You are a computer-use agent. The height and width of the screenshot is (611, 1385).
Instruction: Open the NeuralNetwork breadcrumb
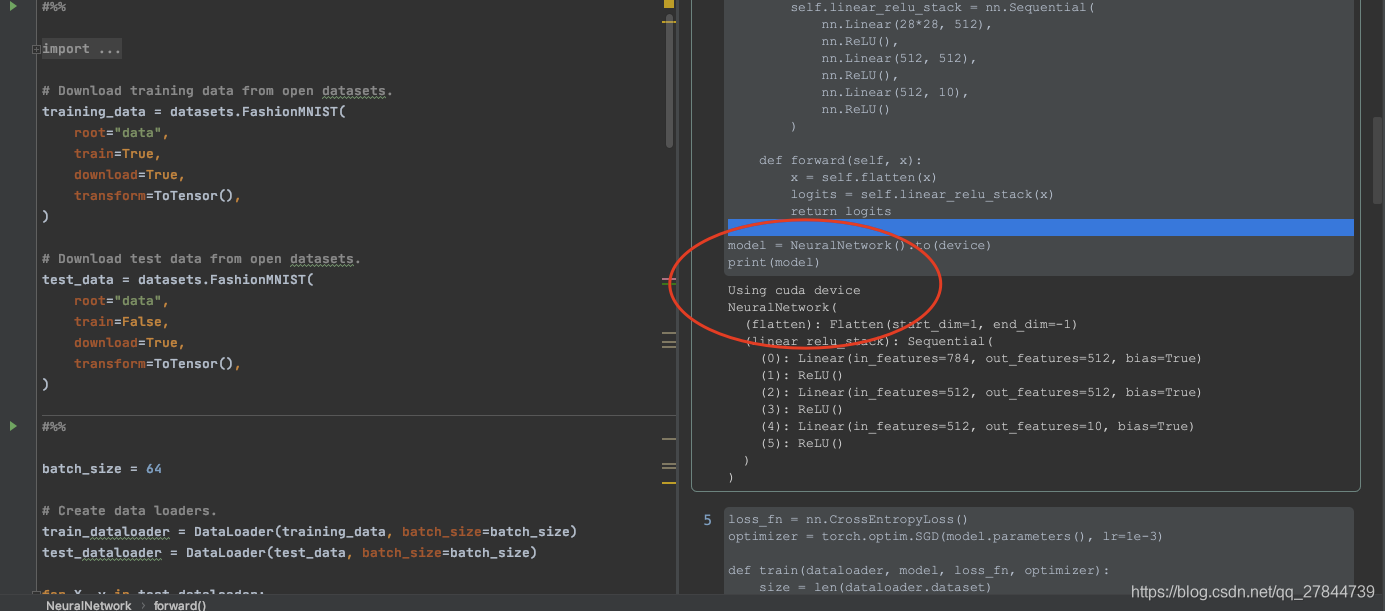pos(88,605)
